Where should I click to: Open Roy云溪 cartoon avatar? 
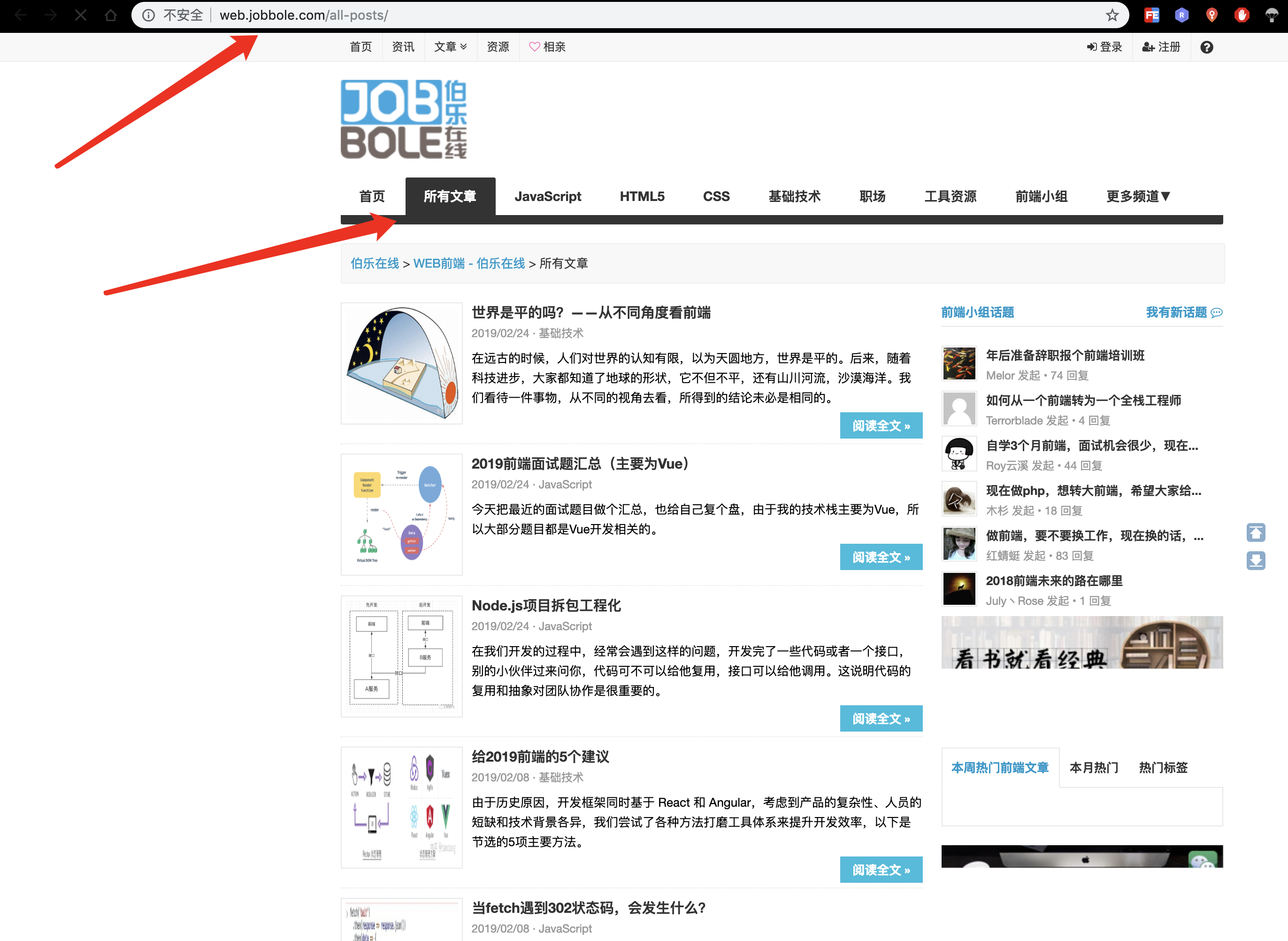tap(959, 454)
